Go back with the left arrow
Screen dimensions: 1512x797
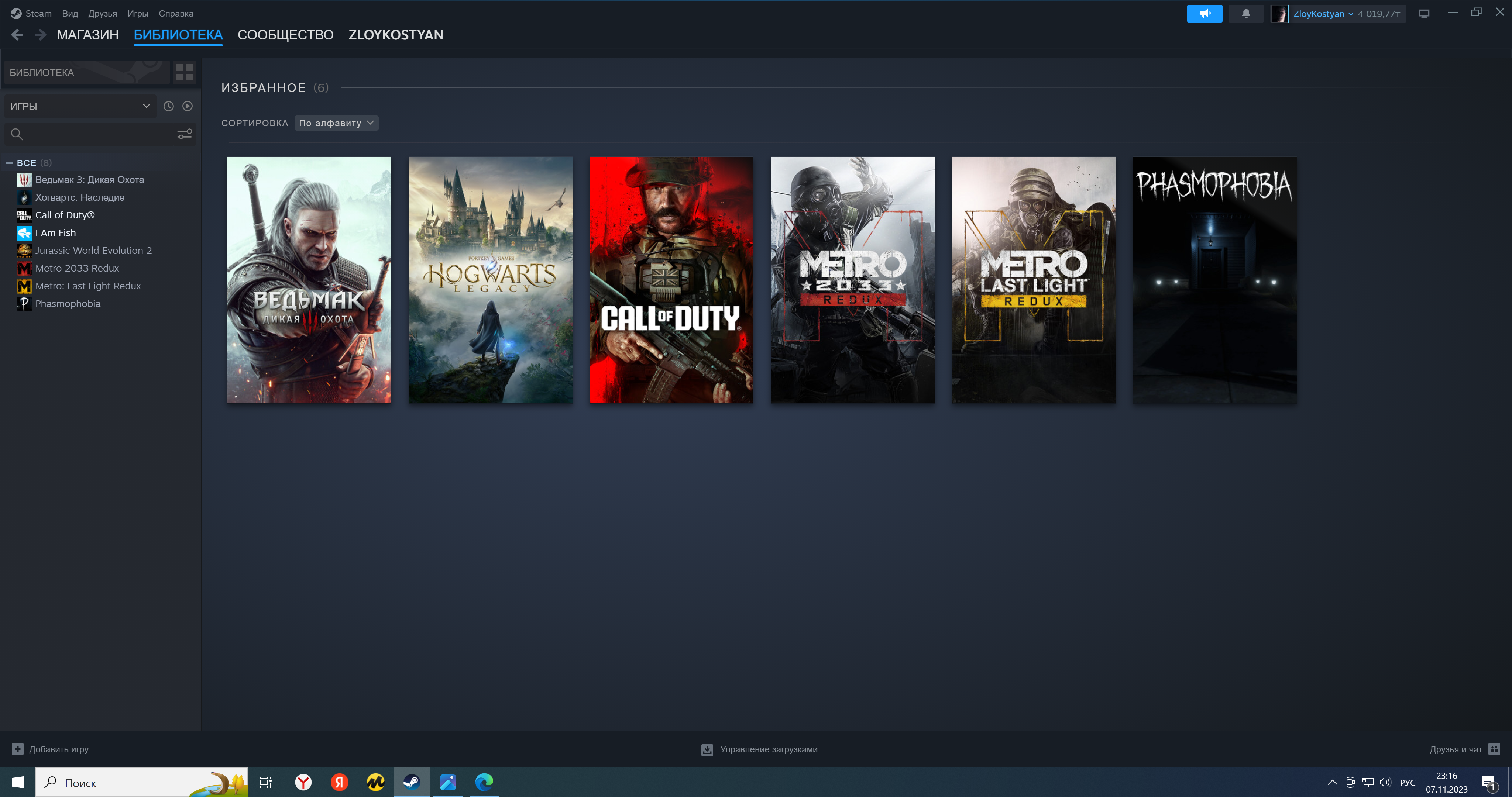(x=17, y=35)
